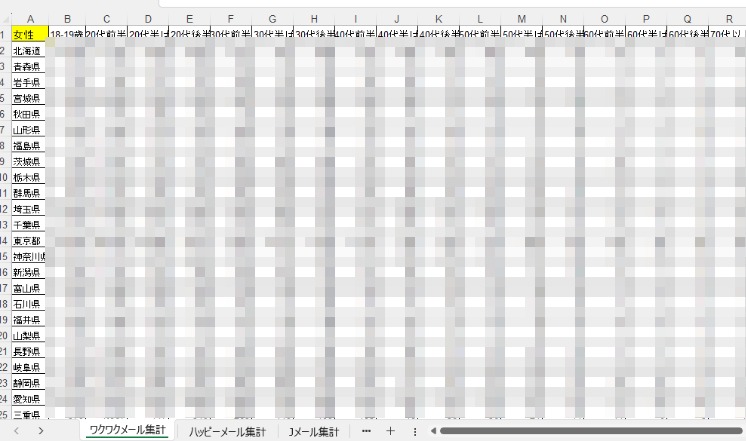Select the 北海道 cell
Image resolution: width=746 pixels, height=441 pixels.
pos(30,51)
